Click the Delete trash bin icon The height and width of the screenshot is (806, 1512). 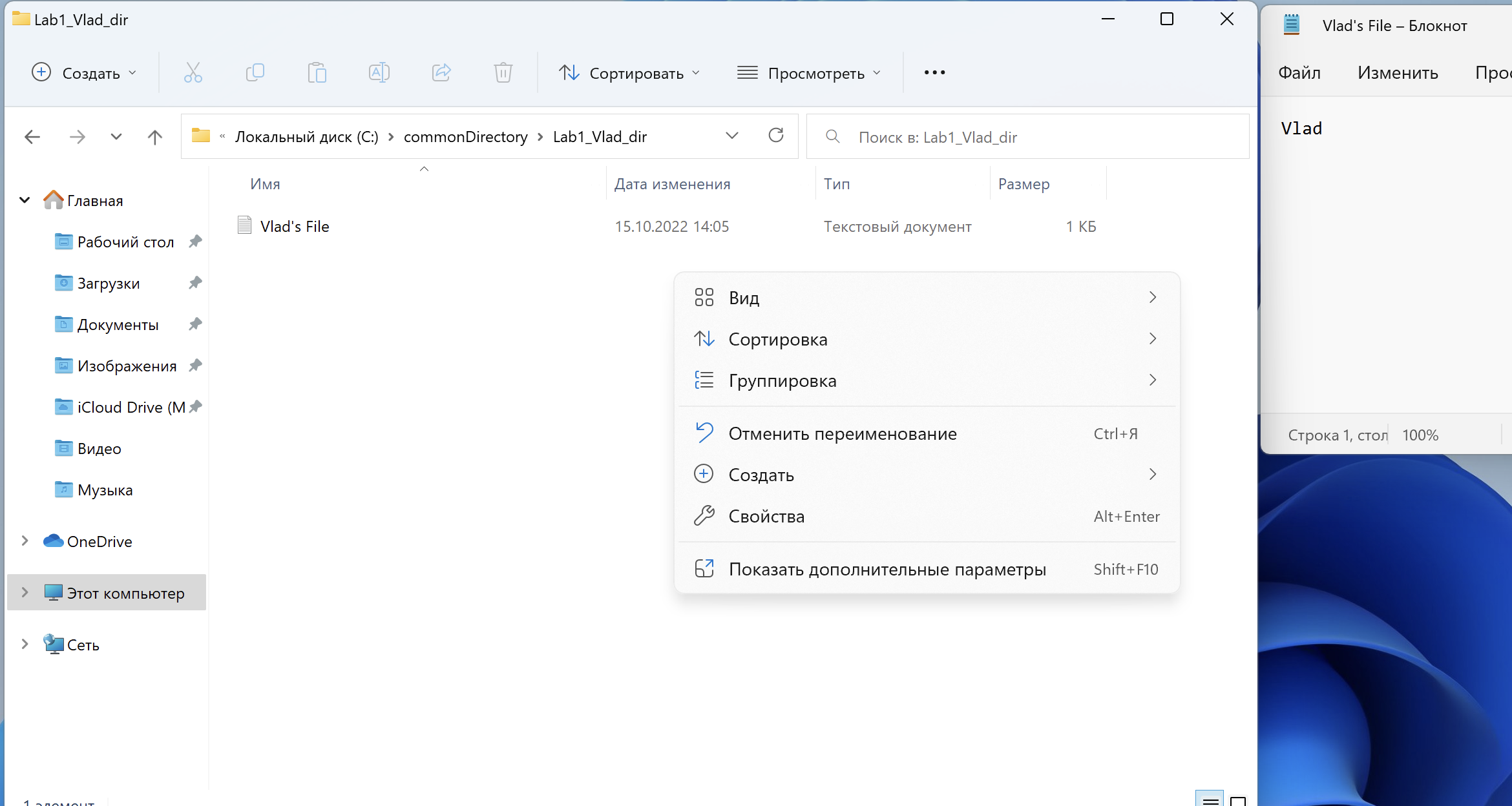click(x=503, y=72)
